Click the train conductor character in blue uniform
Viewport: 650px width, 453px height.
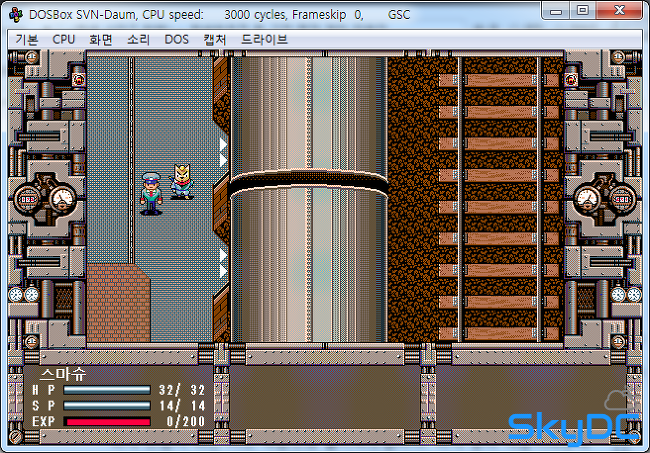[x=151, y=194]
